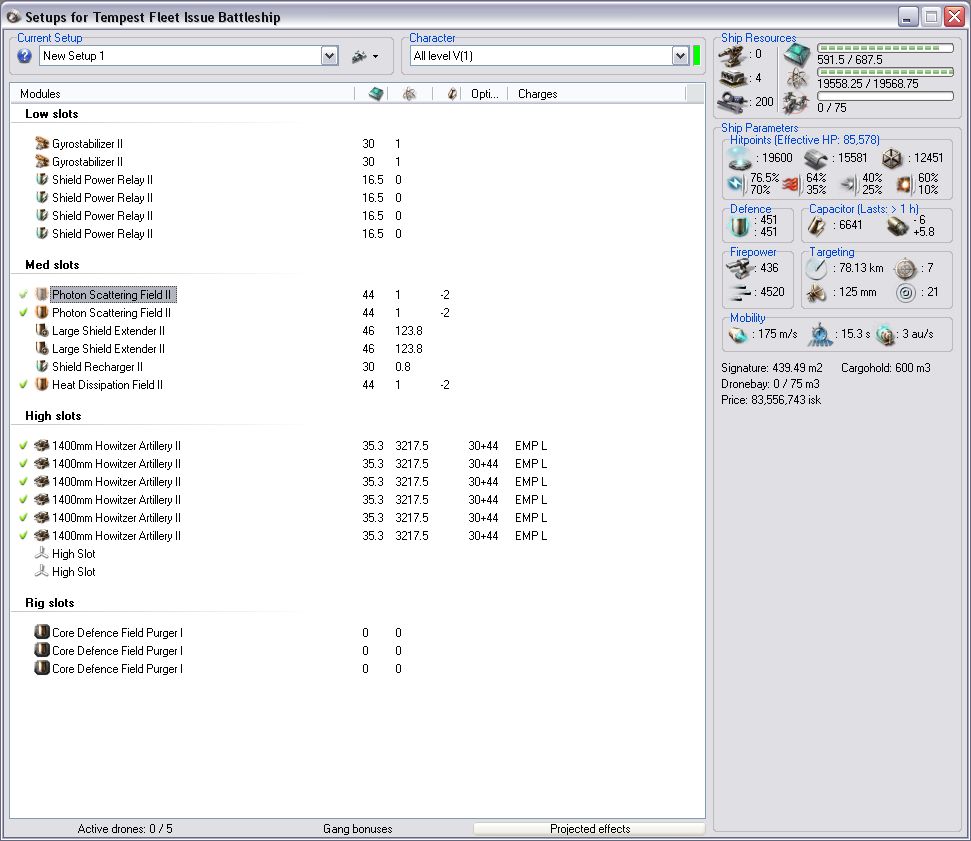This screenshot has height=841, width=971.
Task: Click the explosive resistance icon showing 60%
Action: [x=904, y=183]
